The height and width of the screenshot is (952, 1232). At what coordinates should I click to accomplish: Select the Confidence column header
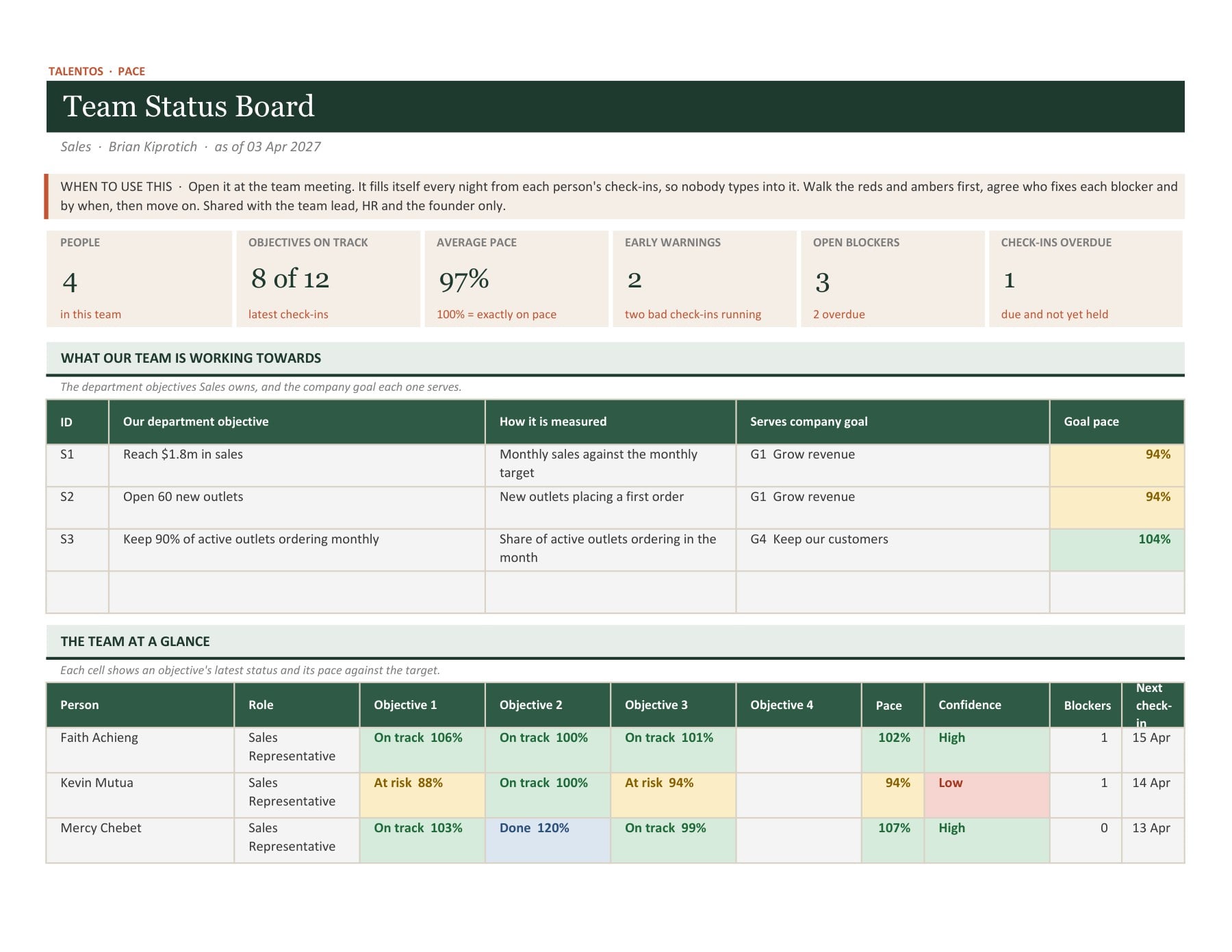(x=987, y=705)
